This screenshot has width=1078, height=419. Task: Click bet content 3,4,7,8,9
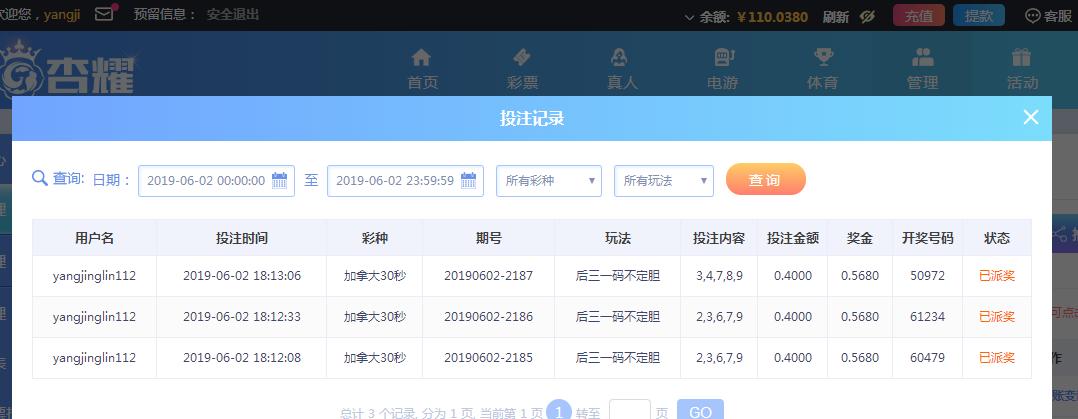point(719,276)
